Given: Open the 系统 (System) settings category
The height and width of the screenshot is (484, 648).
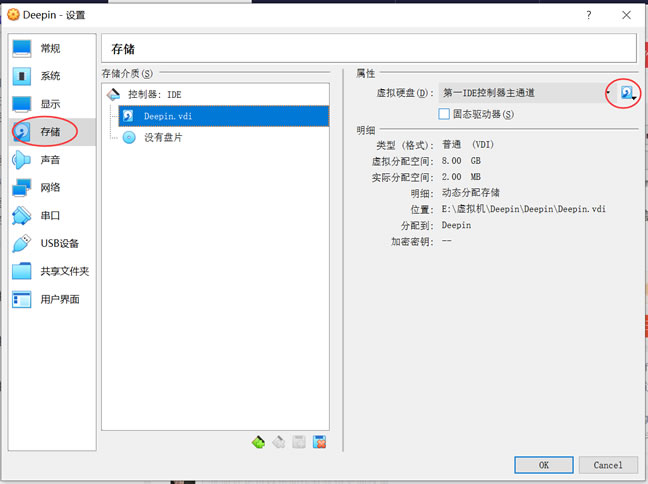Looking at the screenshot, I should click(x=52, y=76).
